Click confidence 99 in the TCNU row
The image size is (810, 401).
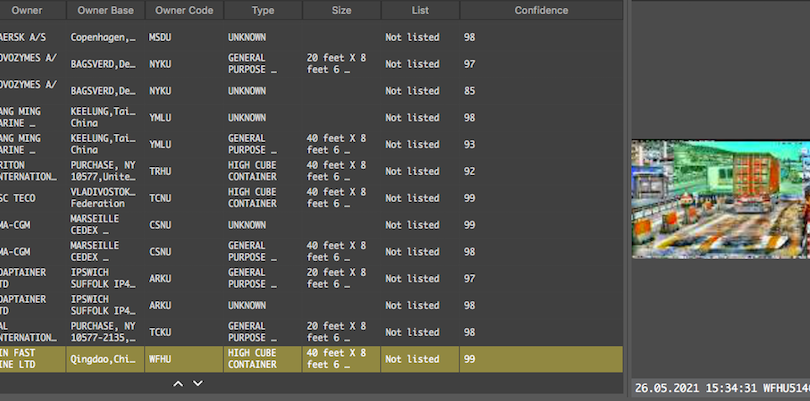pyautogui.click(x=469, y=198)
